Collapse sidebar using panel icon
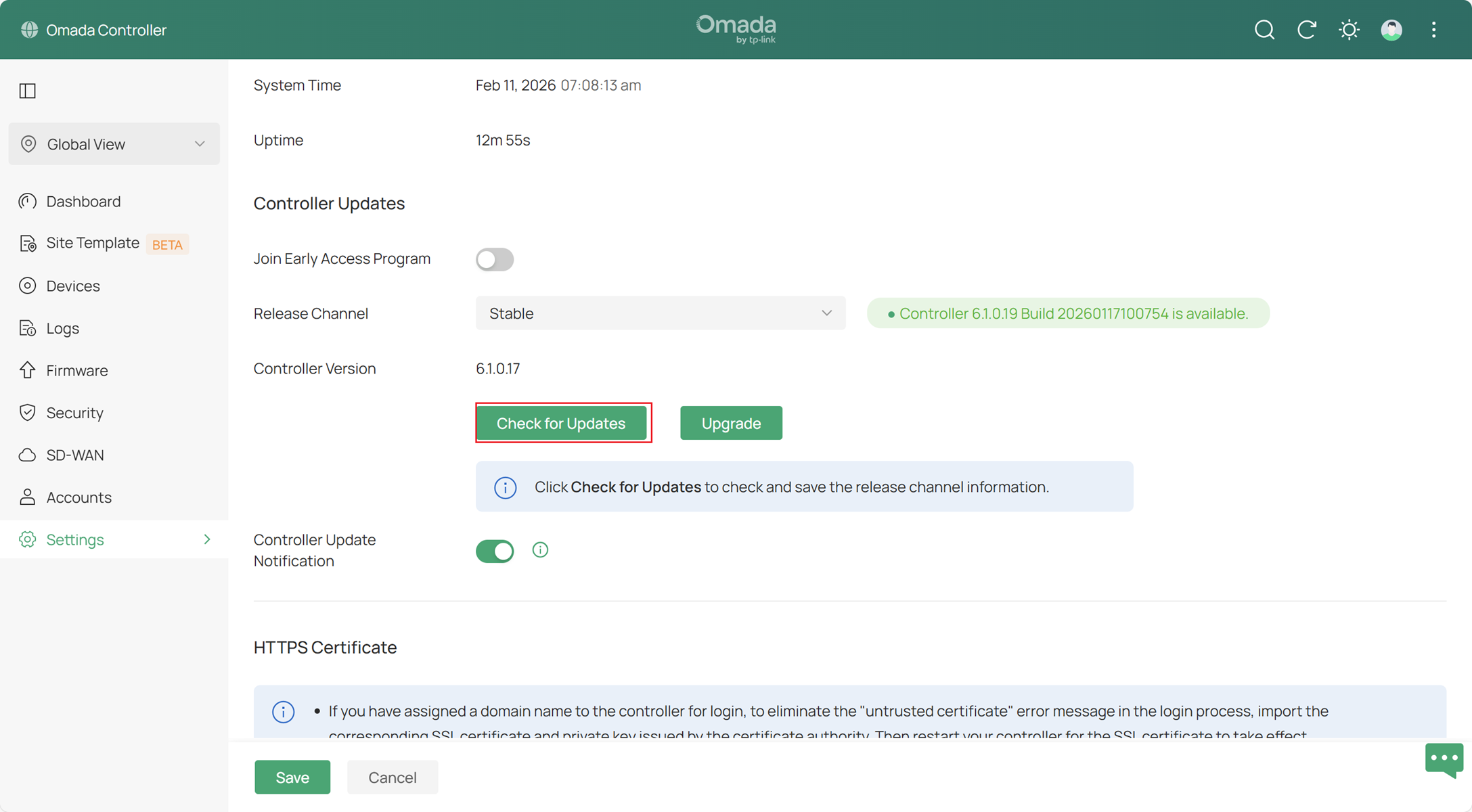The height and width of the screenshot is (812, 1472). point(28,91)
